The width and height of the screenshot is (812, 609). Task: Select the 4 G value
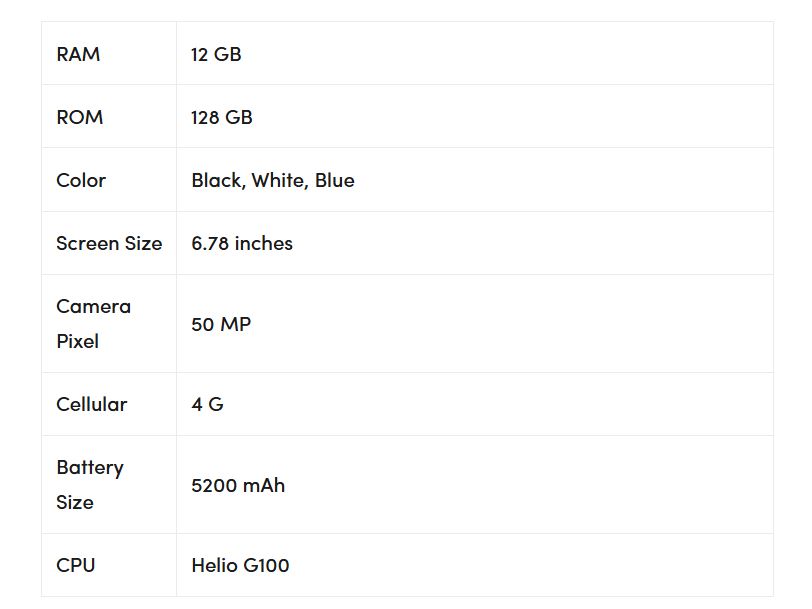click(207, 404)
